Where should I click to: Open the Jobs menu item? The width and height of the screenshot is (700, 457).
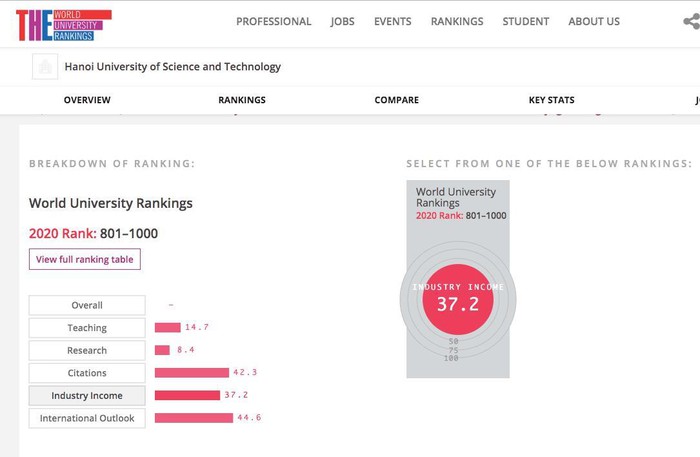point(342,21)
